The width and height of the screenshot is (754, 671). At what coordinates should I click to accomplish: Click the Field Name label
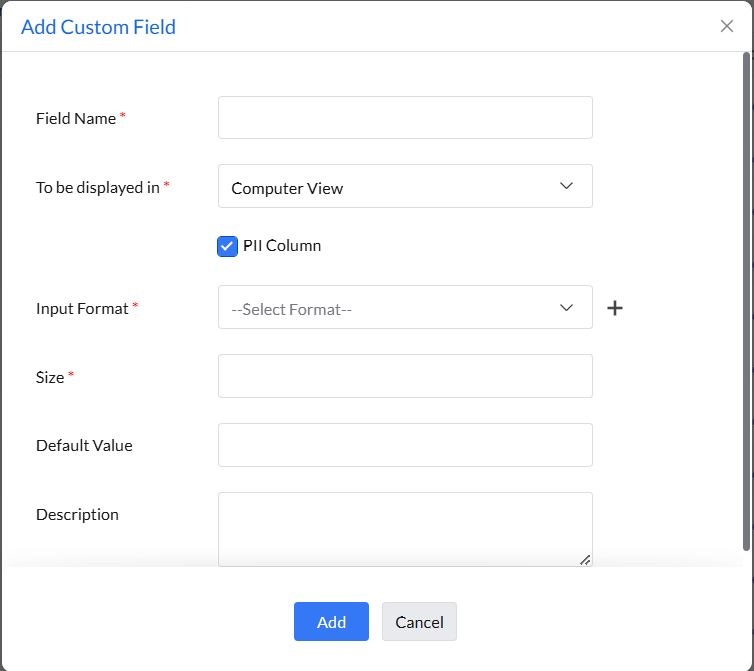tap(76, 118)
